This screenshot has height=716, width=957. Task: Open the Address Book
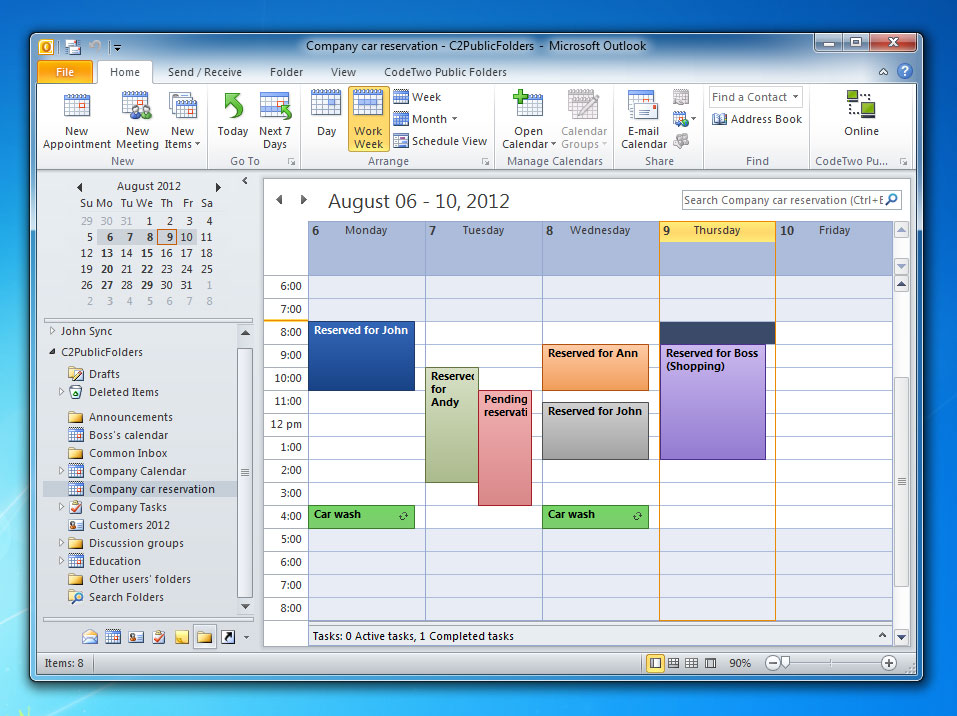[x=757, y=119]
